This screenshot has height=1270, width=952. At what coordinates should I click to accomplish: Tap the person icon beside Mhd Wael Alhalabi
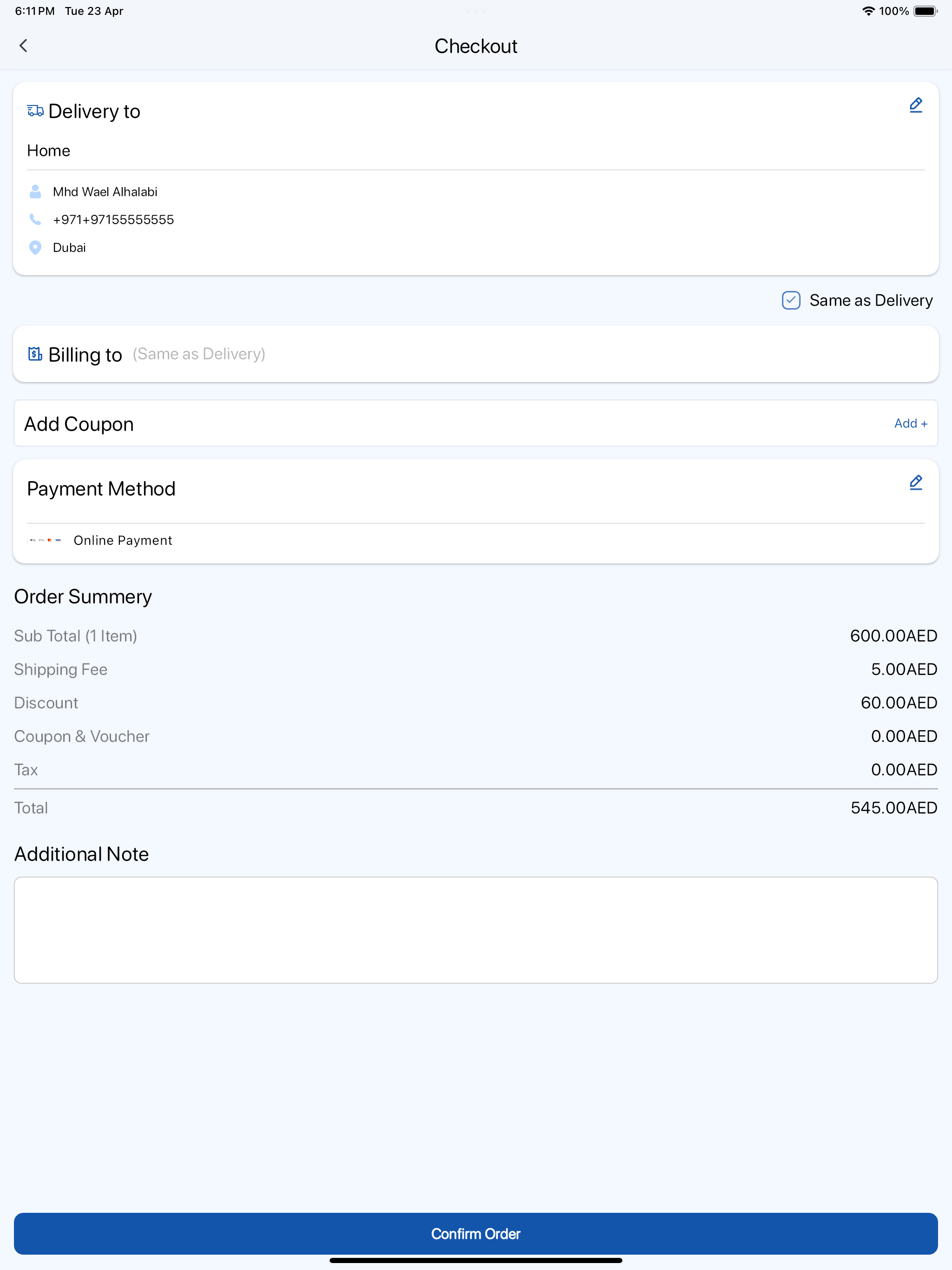35,192
